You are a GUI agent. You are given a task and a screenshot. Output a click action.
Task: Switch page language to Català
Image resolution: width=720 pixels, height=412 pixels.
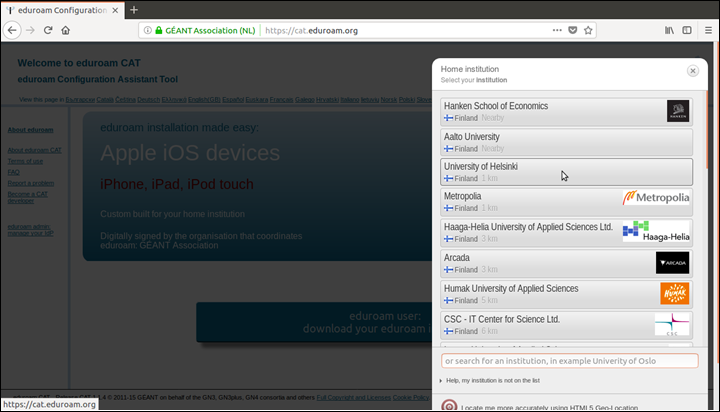point(105,100)
